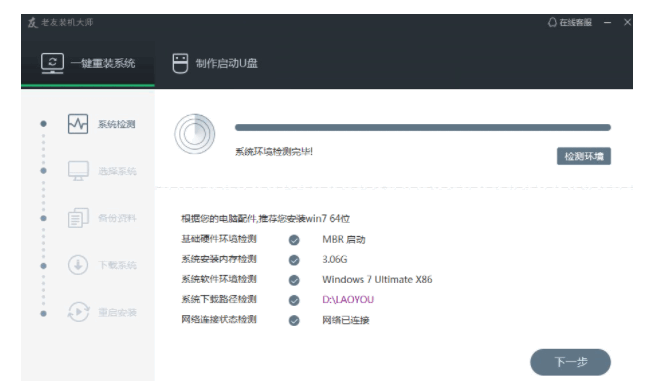The height and width of the screenshot is (392, 648).
Task: Click the check mark beside 系统下载路径检测
Action: (x=294, y=300)
